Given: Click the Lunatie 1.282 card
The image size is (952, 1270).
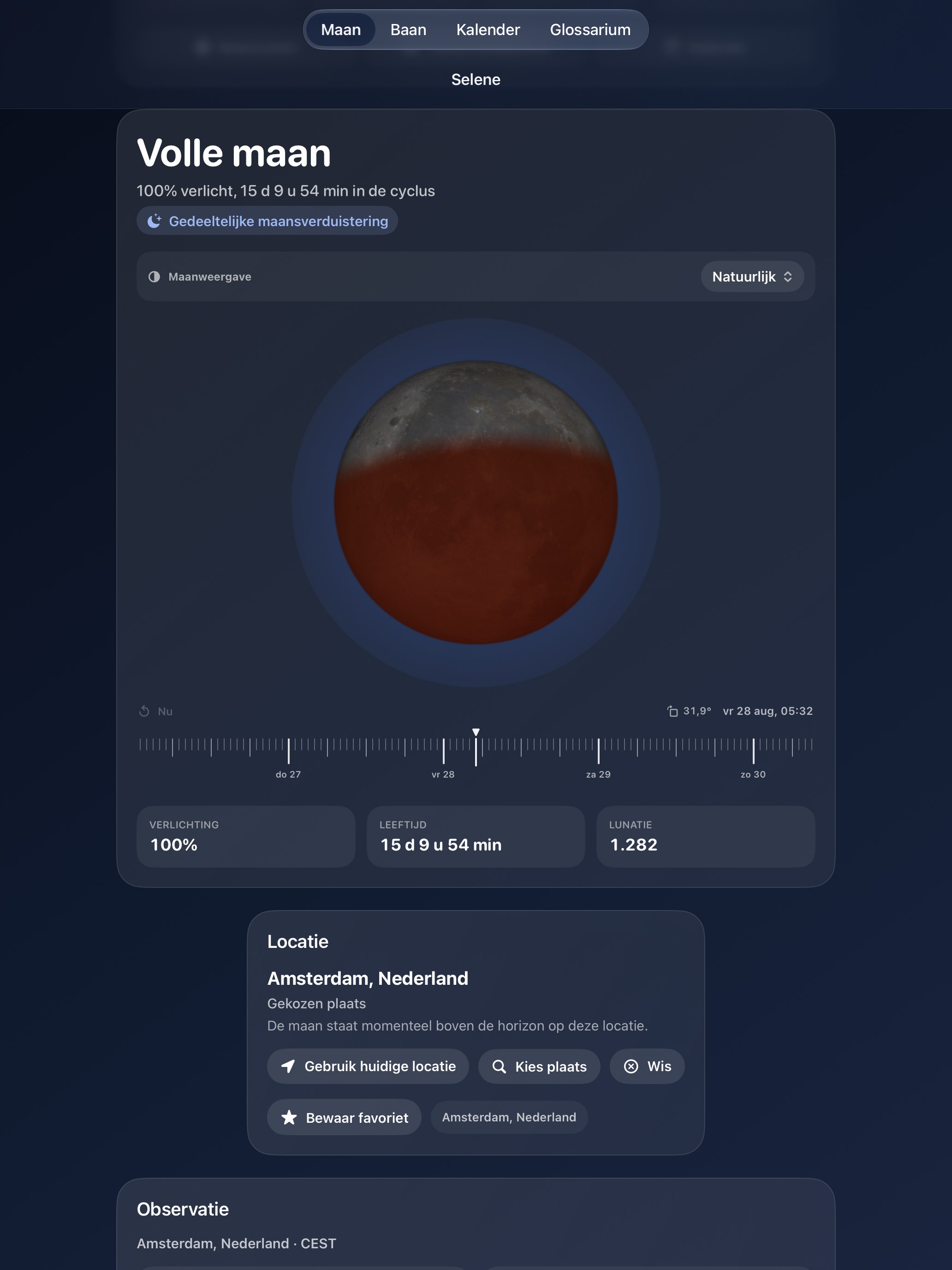Looking at the screenshot, I should coord(706,837).
